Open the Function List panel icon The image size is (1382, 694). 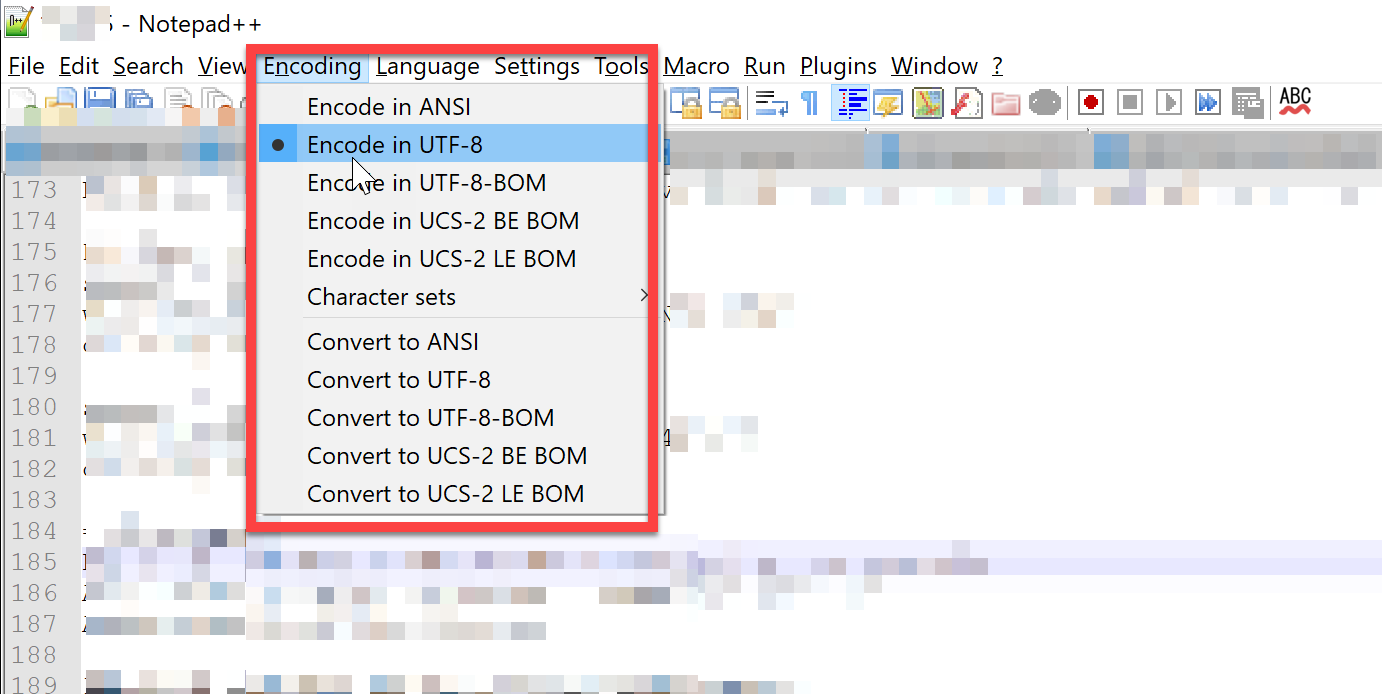[x=966, y=102]
